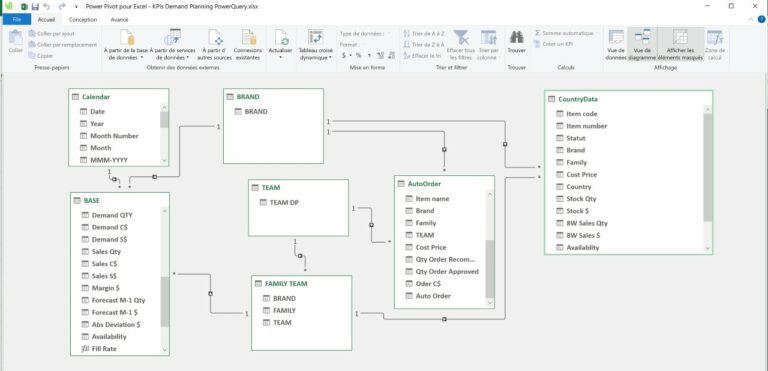Toggle Zone de calcul
This screenshot has height=371, width=768.
(x=715, y=45)
